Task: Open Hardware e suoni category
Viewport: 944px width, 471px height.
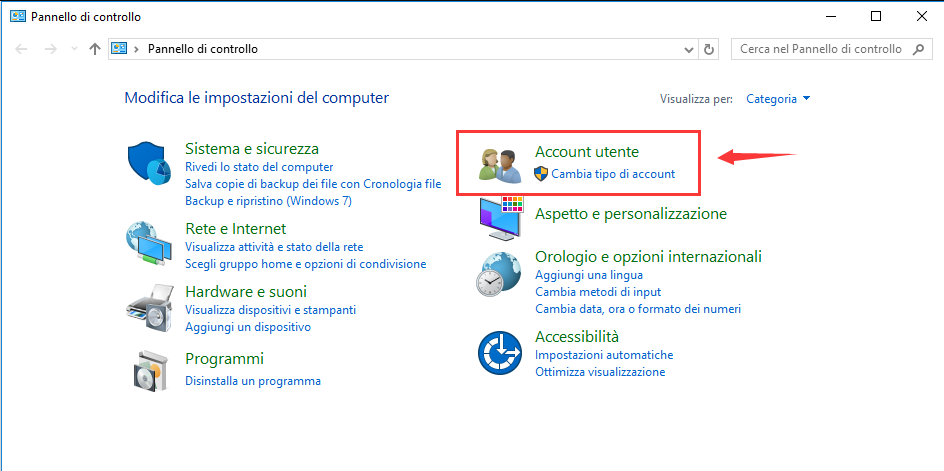Action: (x=246, y=292)
